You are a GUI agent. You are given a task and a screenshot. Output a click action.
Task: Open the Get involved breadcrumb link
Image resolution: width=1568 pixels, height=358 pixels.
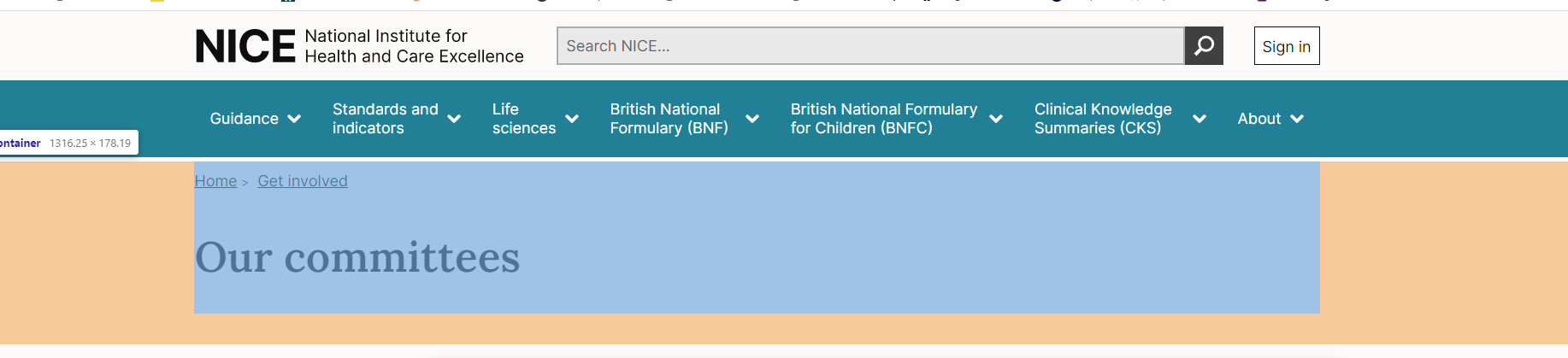(x=303, y=181)
